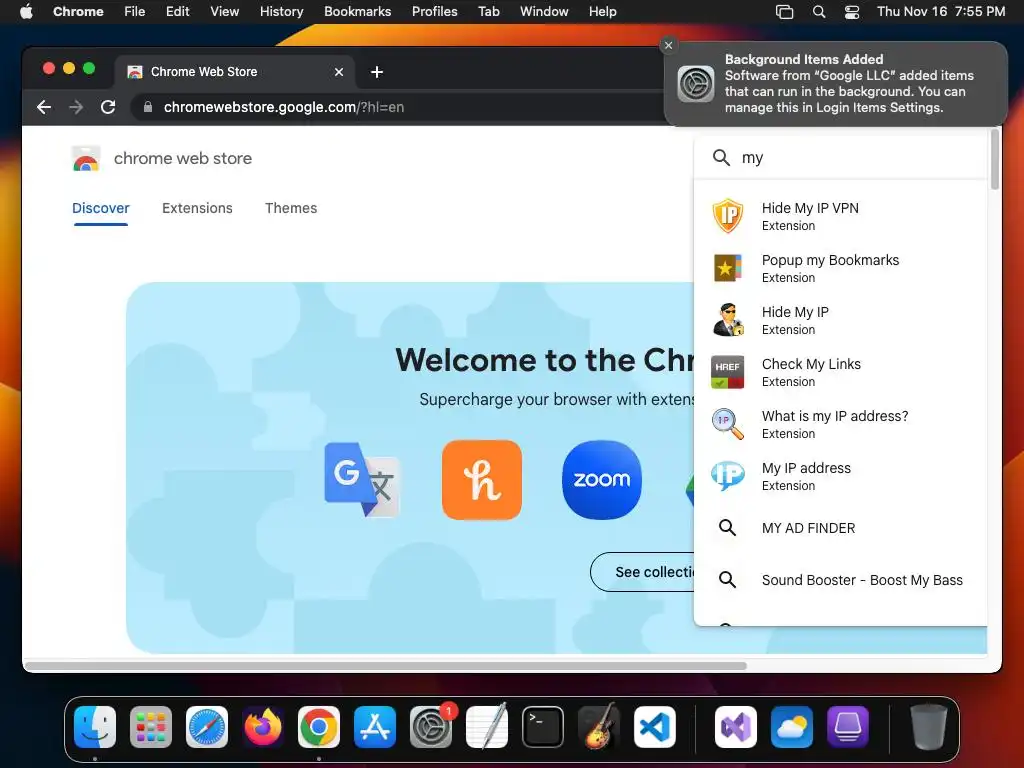Select the What is my IP address? suggestion text
The height and width of the screenshot is (768, 1024).
pyautogui.click(x=835, y=416)
